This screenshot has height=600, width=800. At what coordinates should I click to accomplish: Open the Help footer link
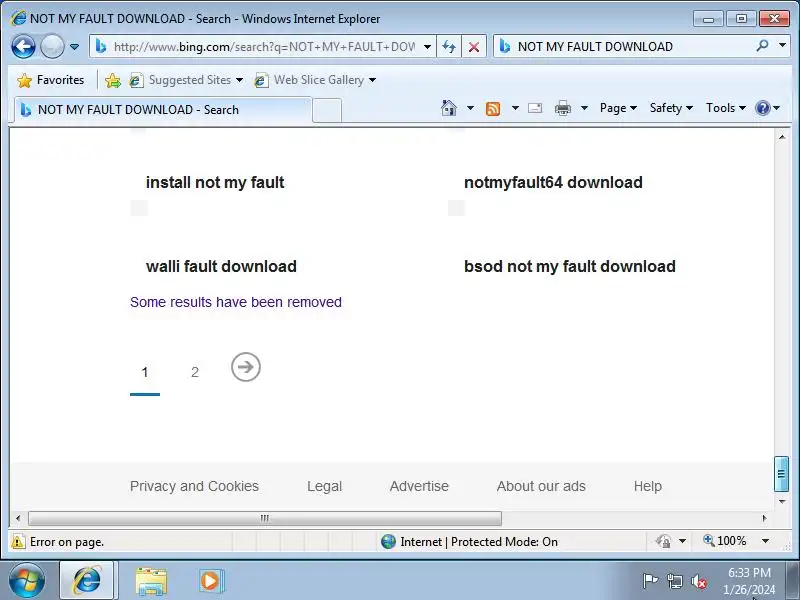coord(648,486)
